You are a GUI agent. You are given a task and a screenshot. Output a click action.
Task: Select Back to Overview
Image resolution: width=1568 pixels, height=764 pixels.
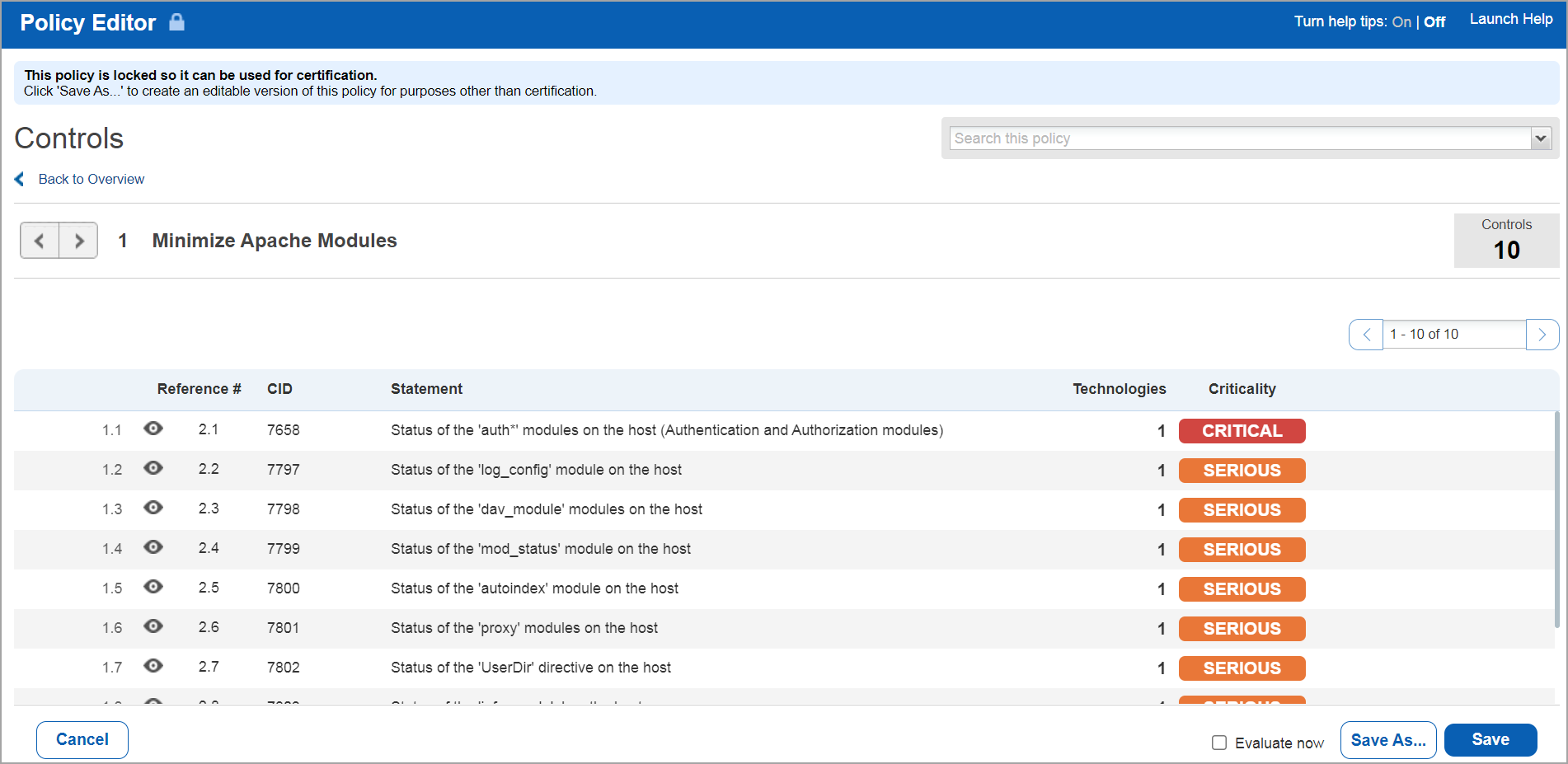coord(91,179)
